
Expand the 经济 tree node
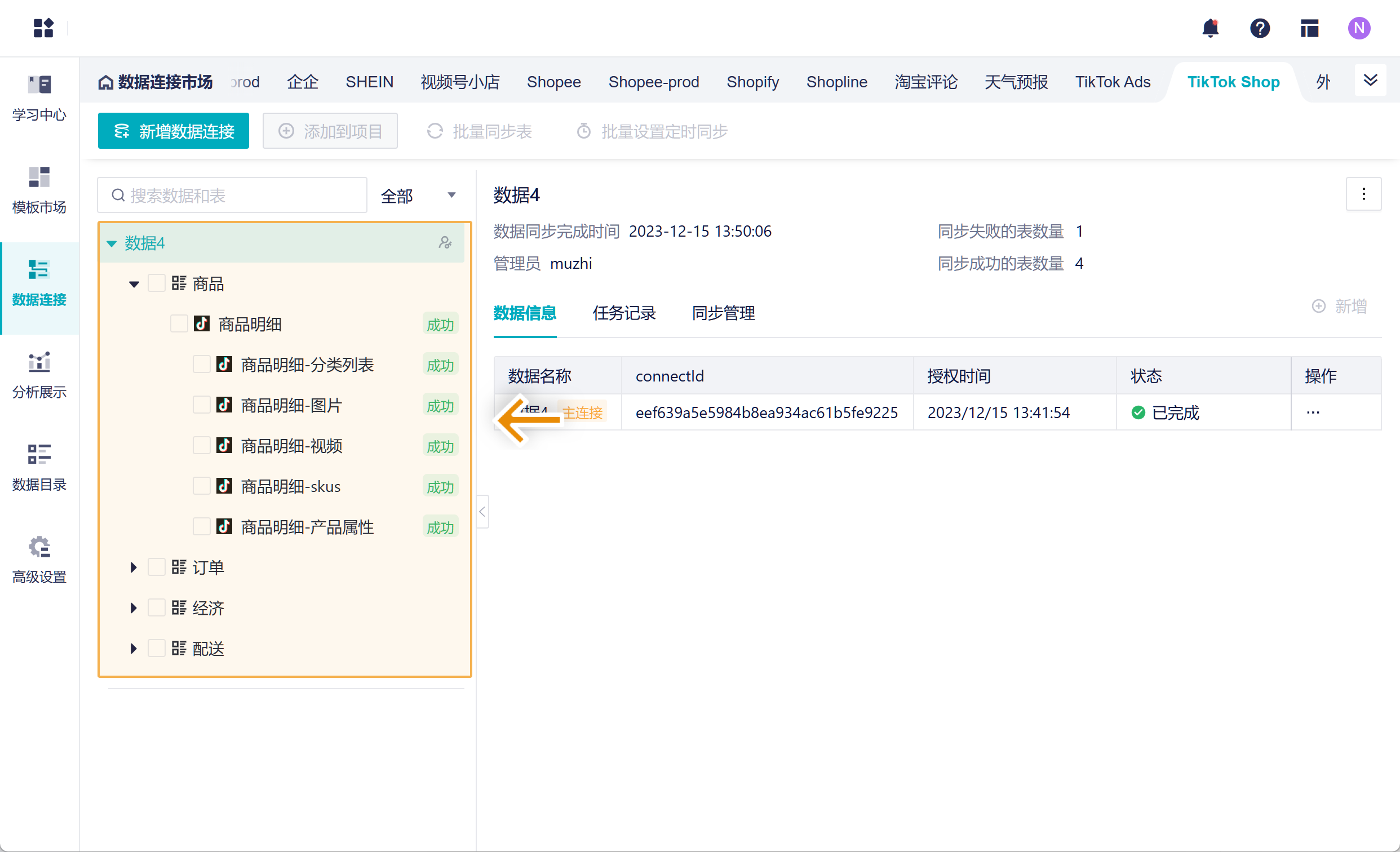click(134, 608)
